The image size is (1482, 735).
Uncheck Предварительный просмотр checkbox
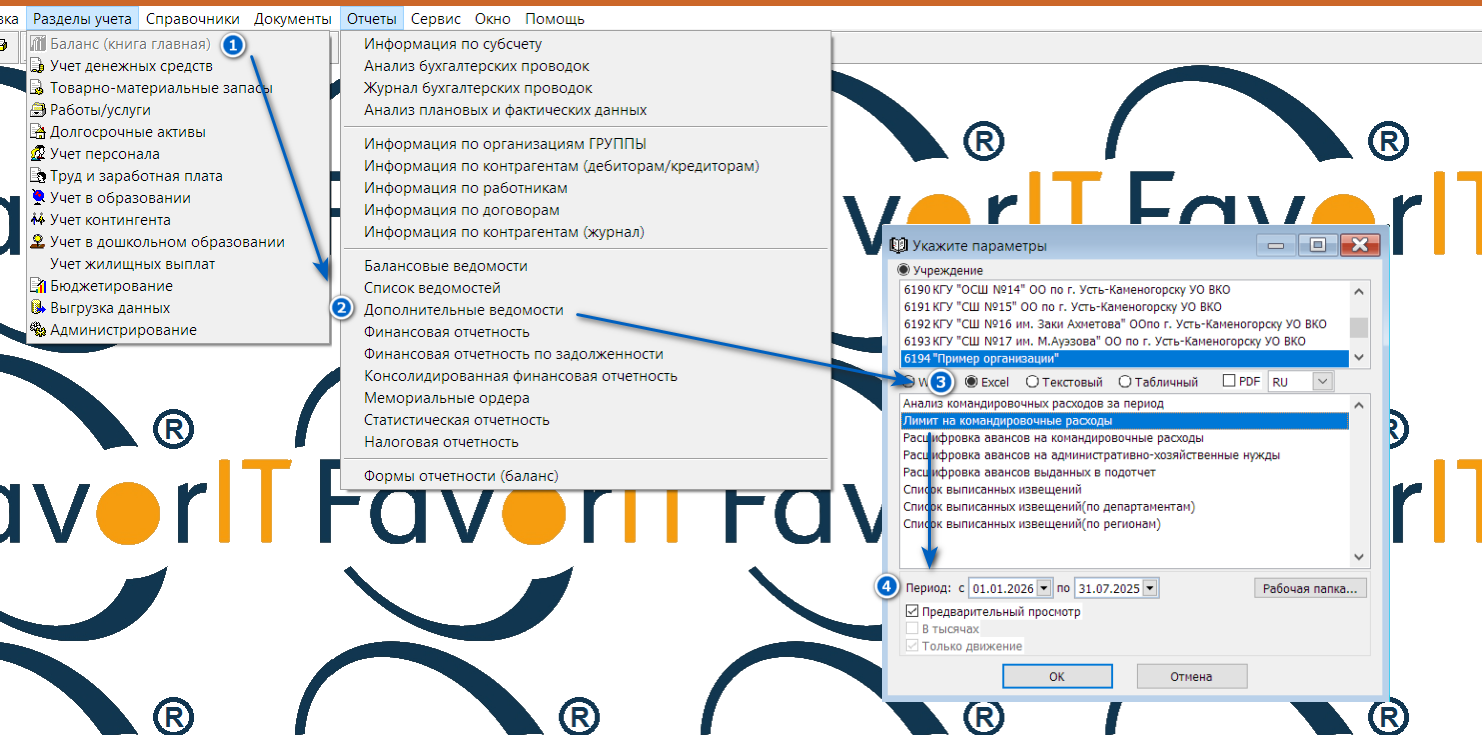912,611
